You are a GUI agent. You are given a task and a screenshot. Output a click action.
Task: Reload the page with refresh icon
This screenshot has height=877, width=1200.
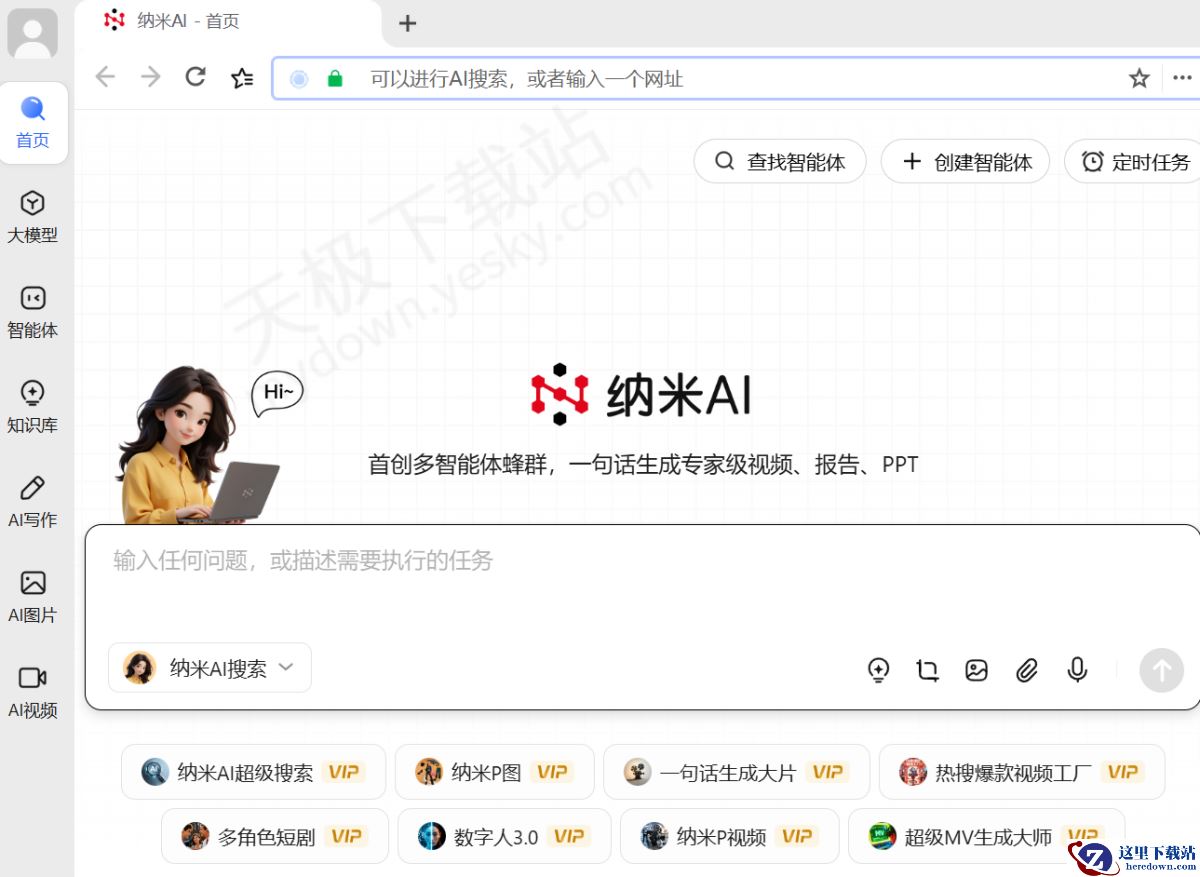point(196,78)
